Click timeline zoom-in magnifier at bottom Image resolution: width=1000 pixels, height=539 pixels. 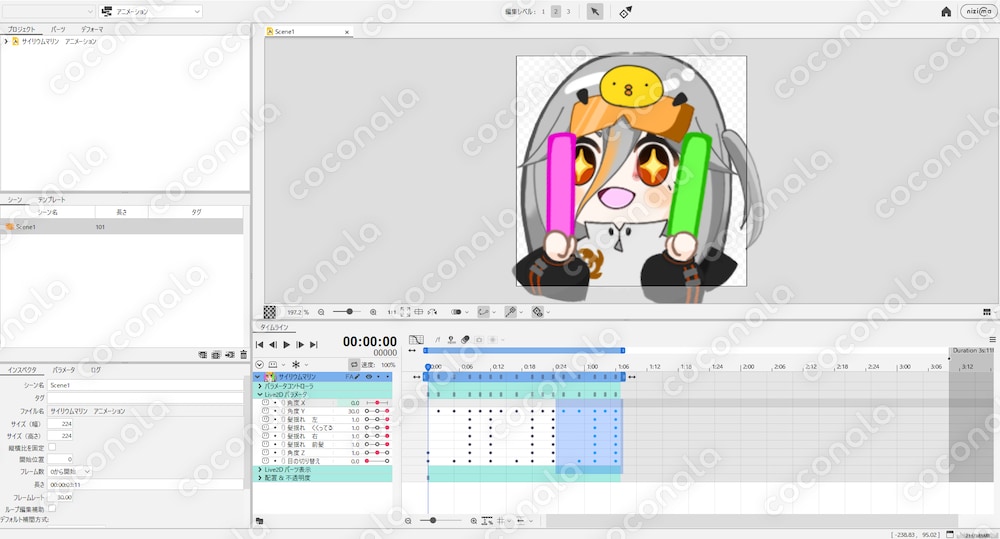pyautogui.click(x=474, y=521)
